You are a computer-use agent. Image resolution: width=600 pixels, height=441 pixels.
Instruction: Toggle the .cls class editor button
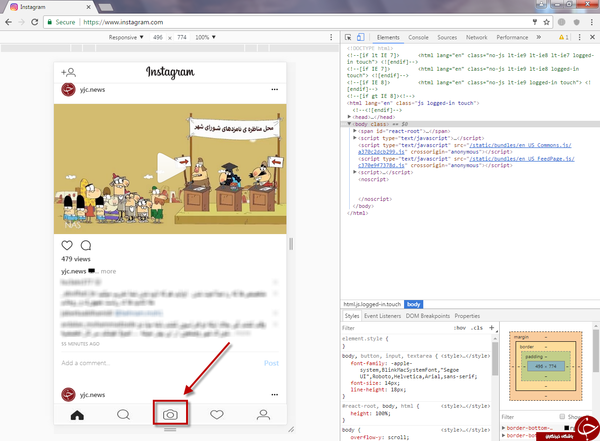[x=477, y=328]
